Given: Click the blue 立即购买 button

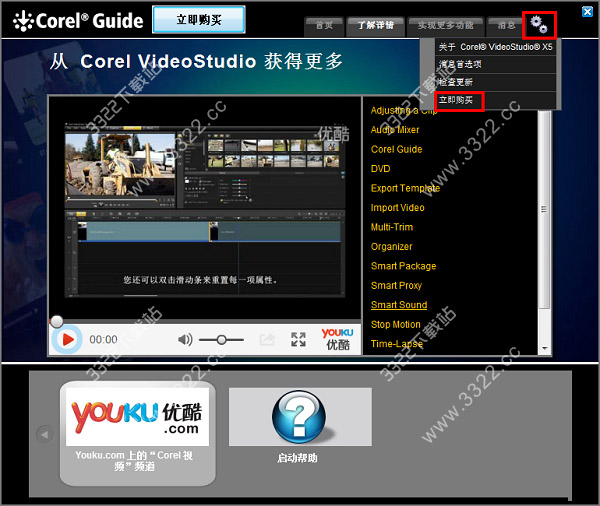Looking at the screenshot, I should pos(199,20).
